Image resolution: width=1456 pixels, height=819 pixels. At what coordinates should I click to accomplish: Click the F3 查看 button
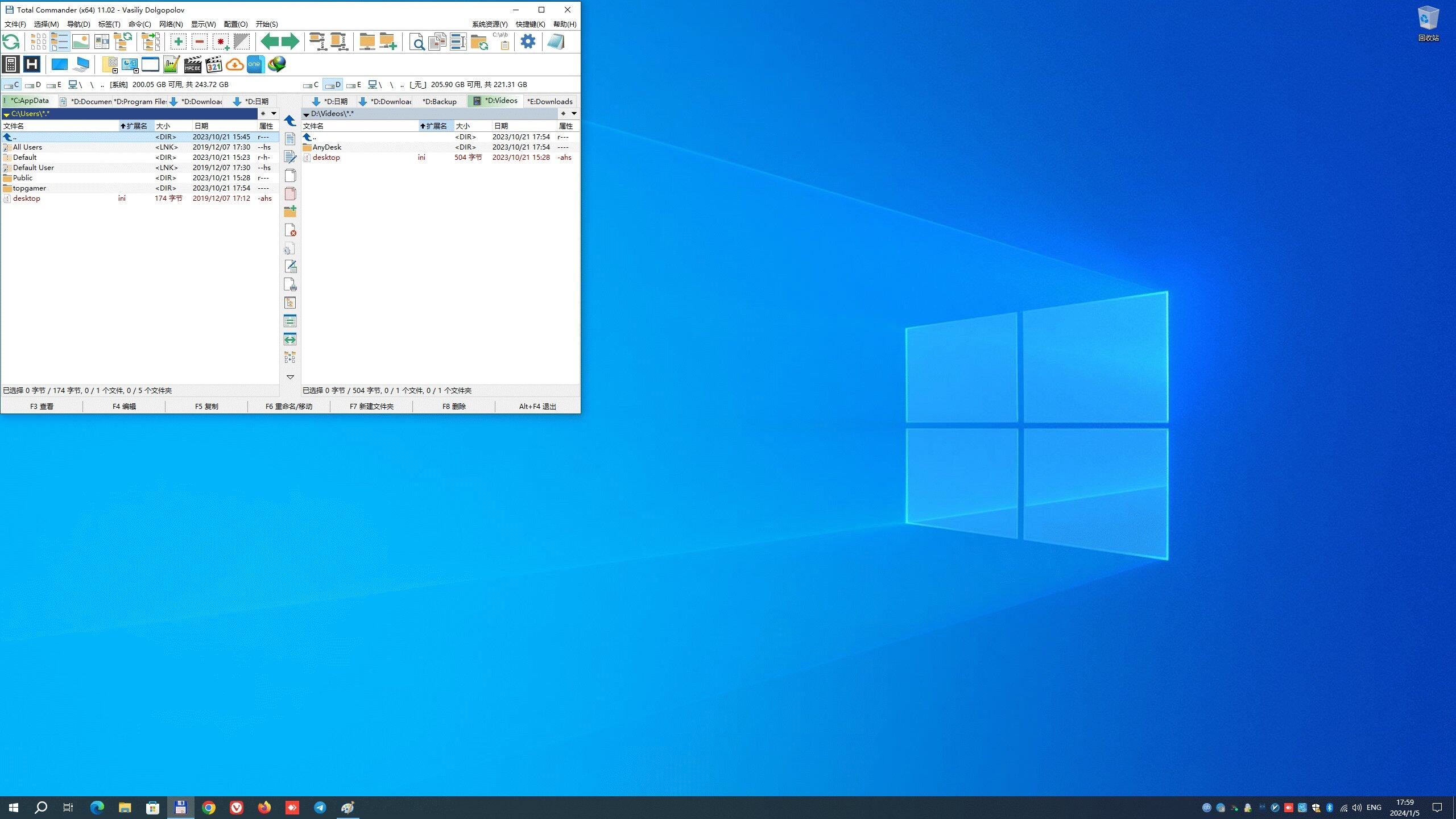pos(42,406)
